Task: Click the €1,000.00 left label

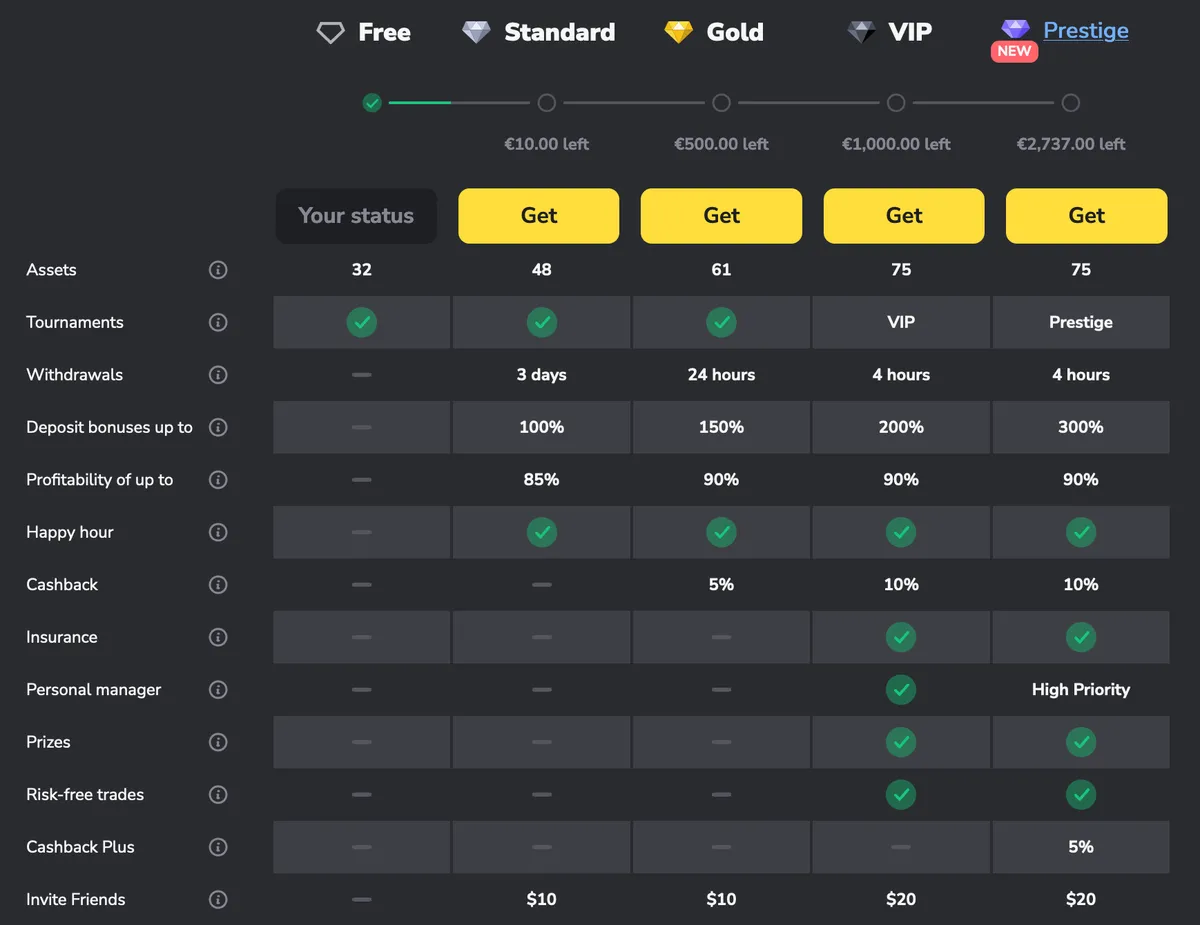Action: click(896, 144)
